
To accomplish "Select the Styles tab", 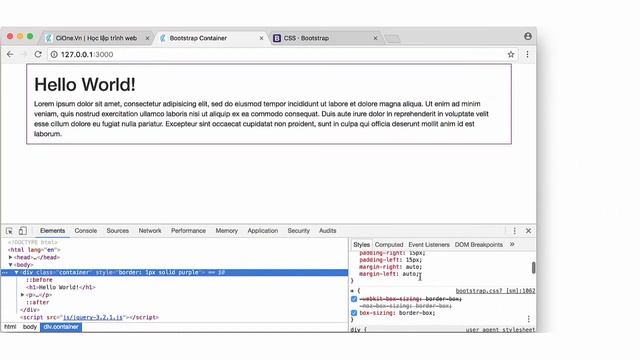I will click(361, 244).
